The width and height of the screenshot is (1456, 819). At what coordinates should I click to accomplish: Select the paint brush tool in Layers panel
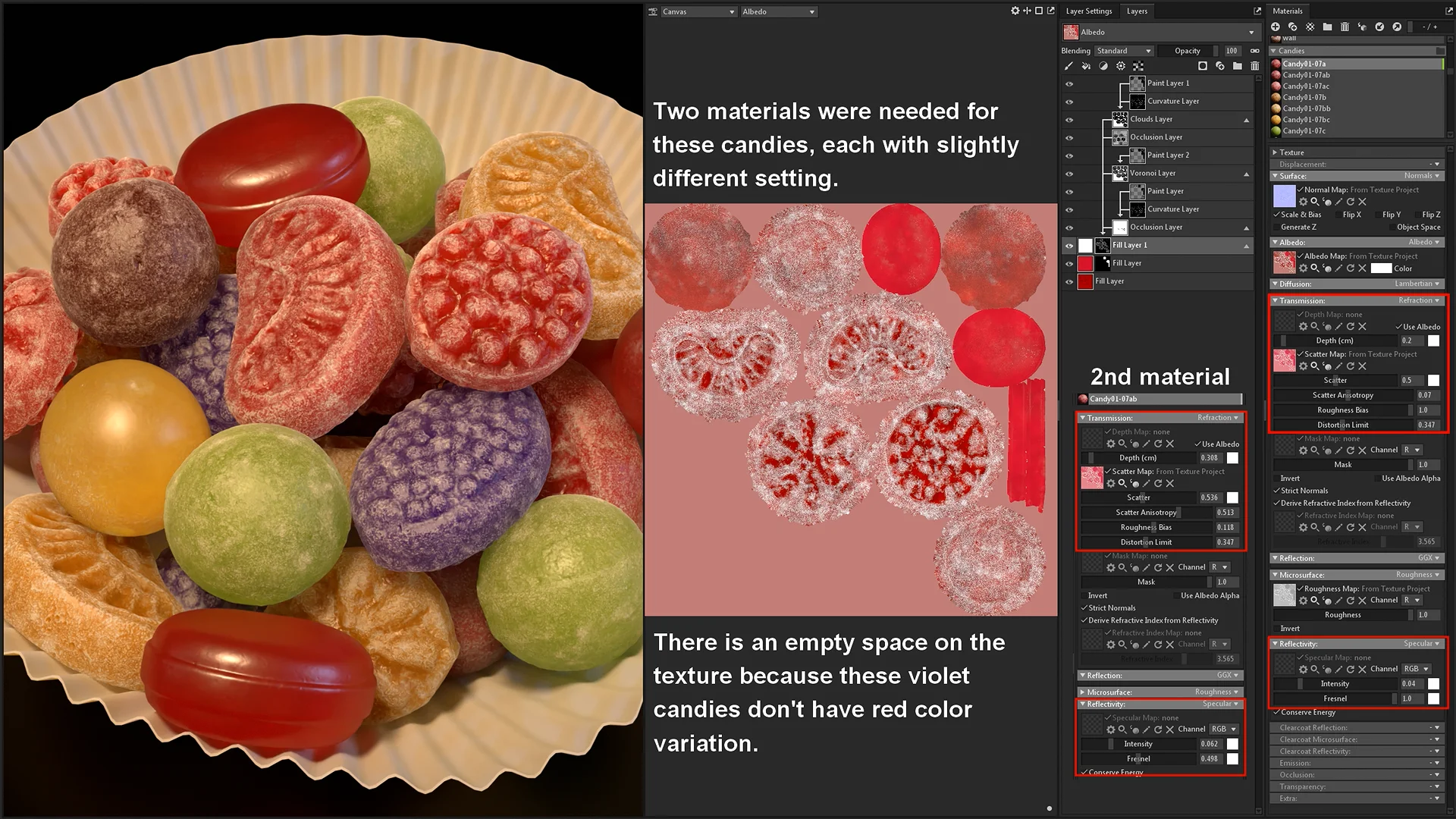1069,67
